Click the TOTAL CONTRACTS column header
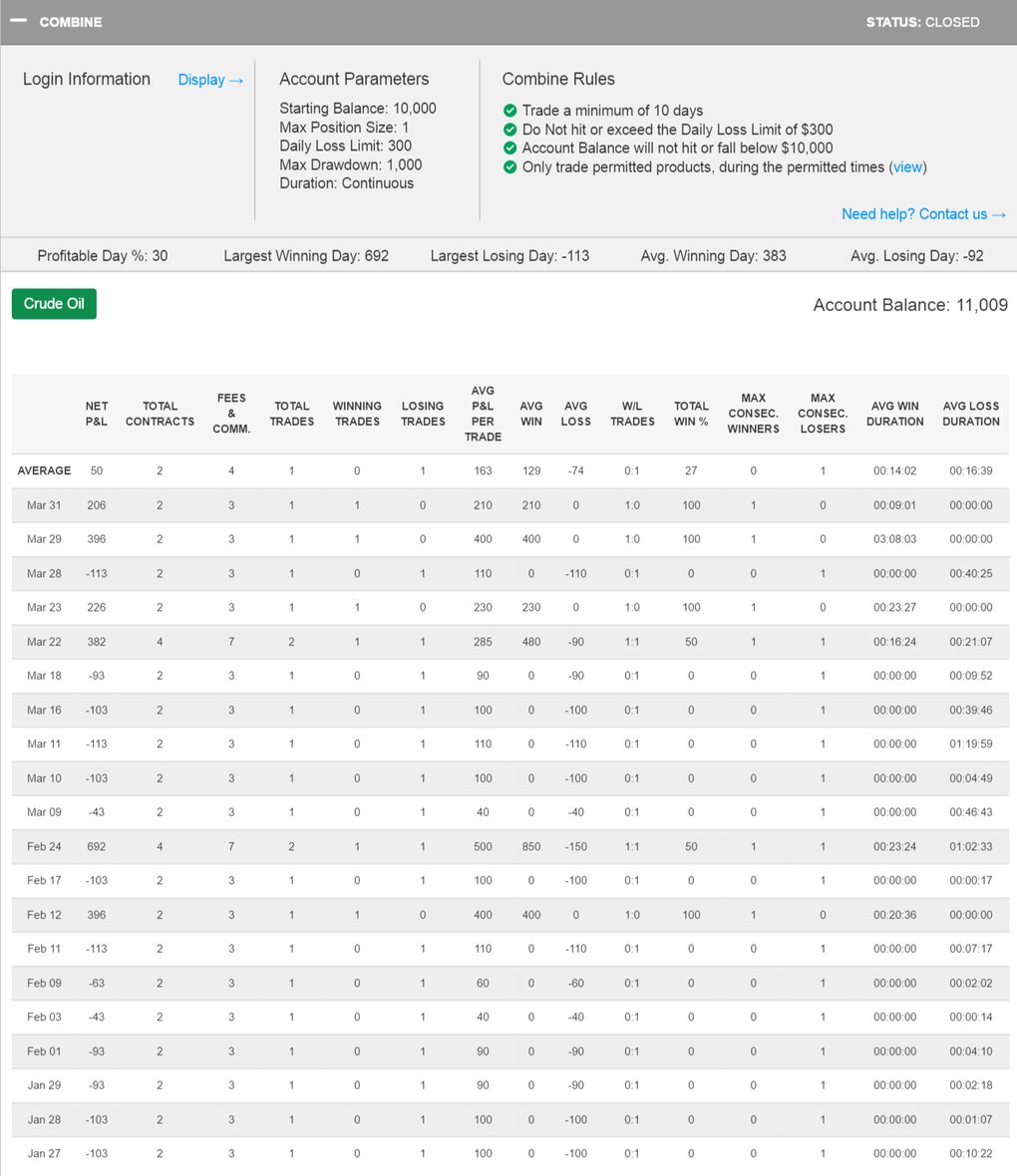 point(160,414)
